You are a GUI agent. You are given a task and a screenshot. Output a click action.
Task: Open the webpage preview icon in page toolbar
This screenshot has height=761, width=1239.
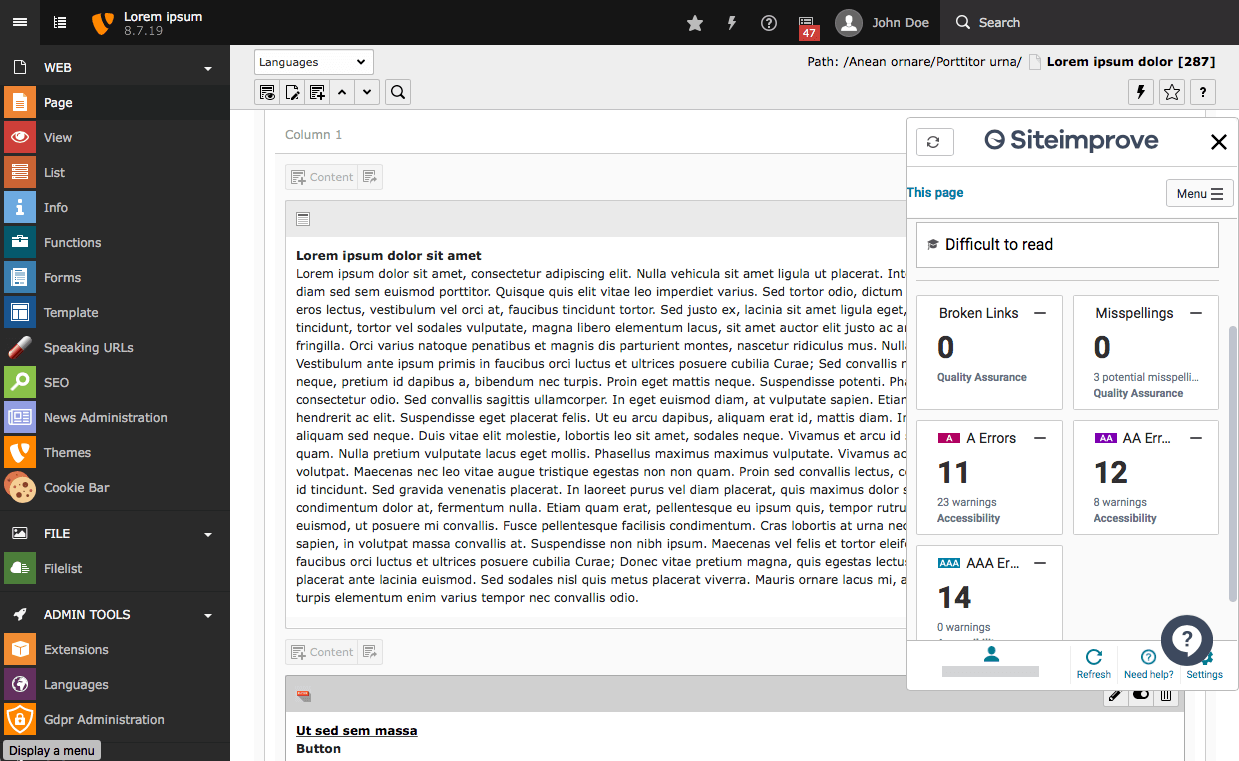tap(267, 91)
